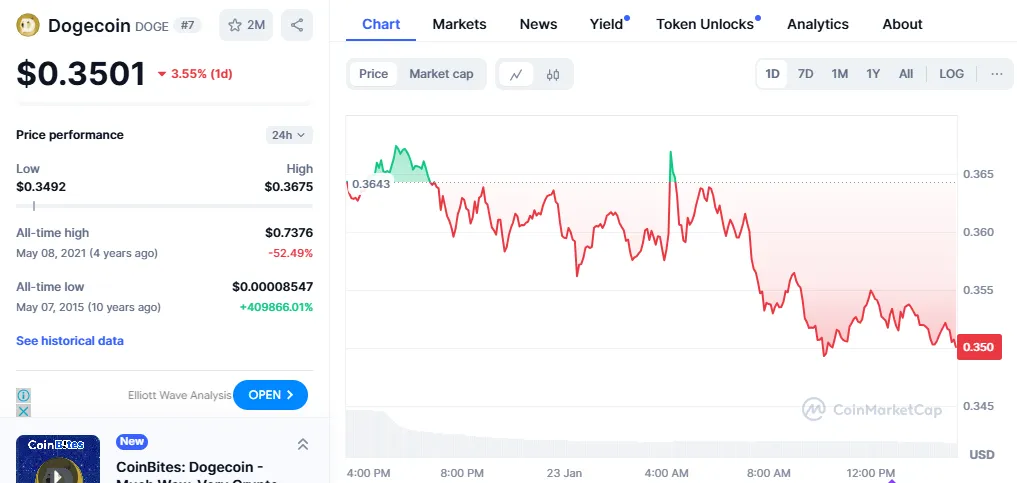Open chart more options ellipsis
The width and height of the screenshot is (1017, 483).
(996, 74)
